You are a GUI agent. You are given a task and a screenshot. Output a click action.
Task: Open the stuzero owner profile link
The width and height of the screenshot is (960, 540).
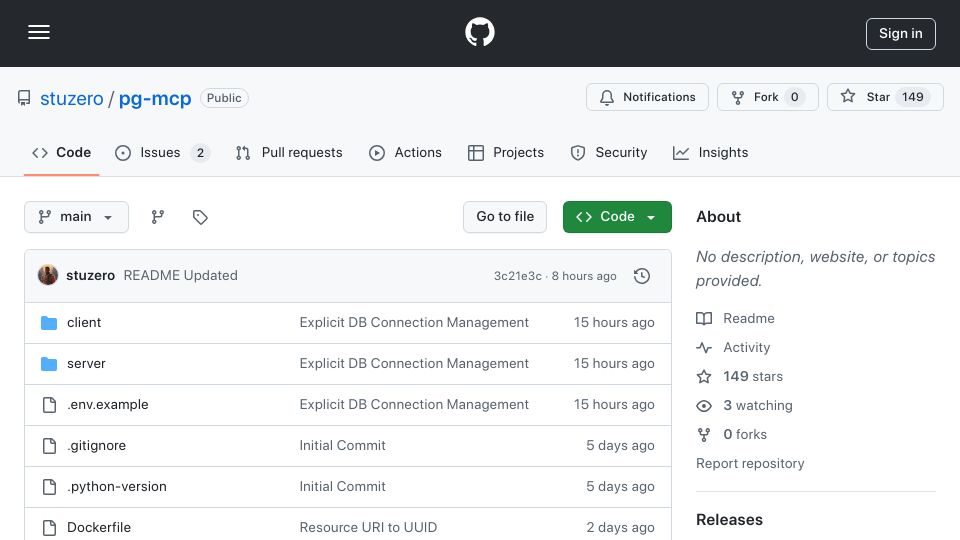coord(72,99)
